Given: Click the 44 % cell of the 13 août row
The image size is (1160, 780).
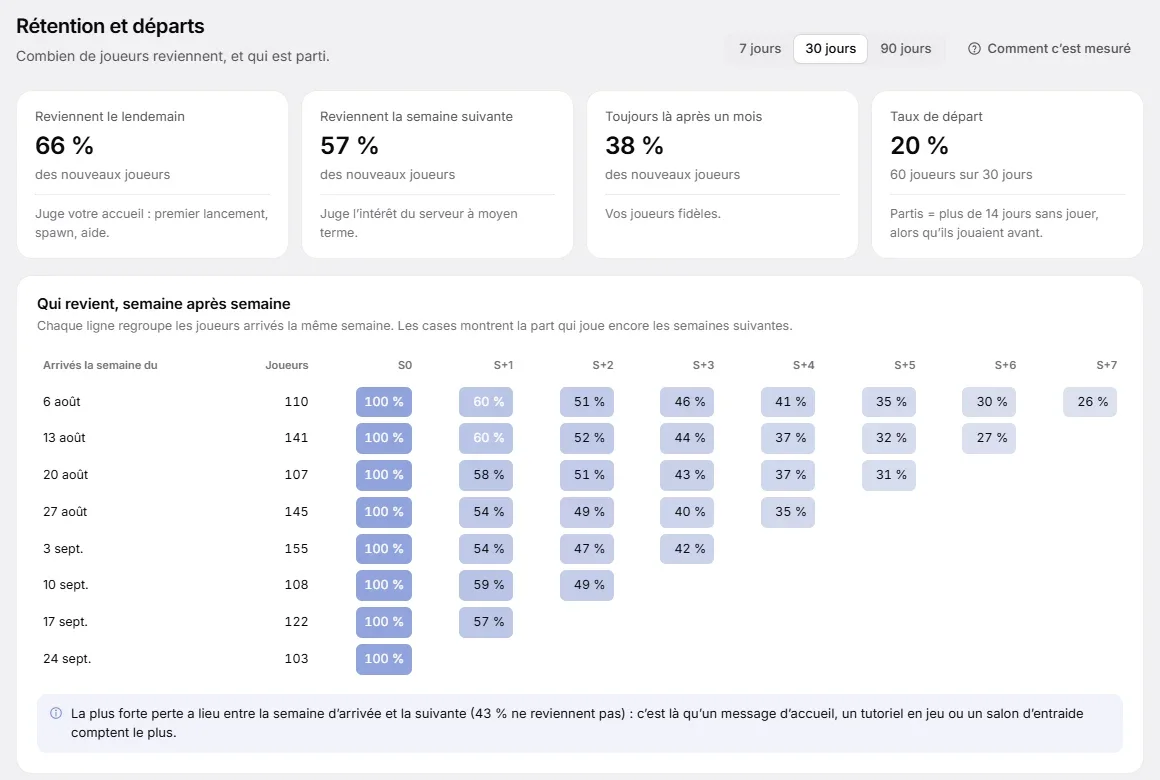Looking at the screenshot, I should coord(687,438).
